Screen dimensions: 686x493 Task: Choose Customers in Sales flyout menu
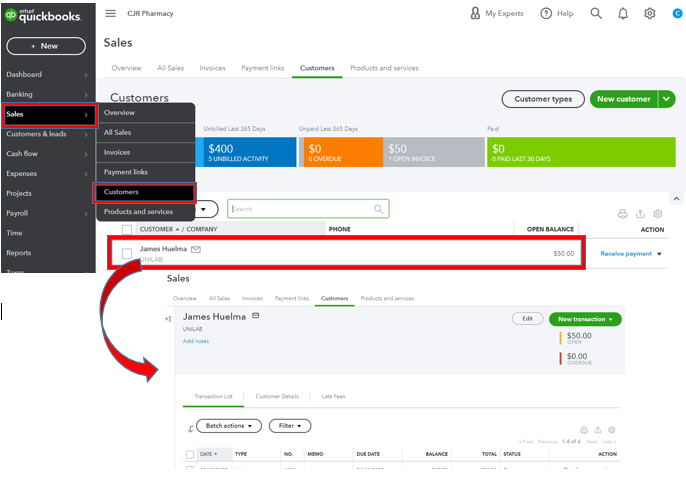[145, 192]
